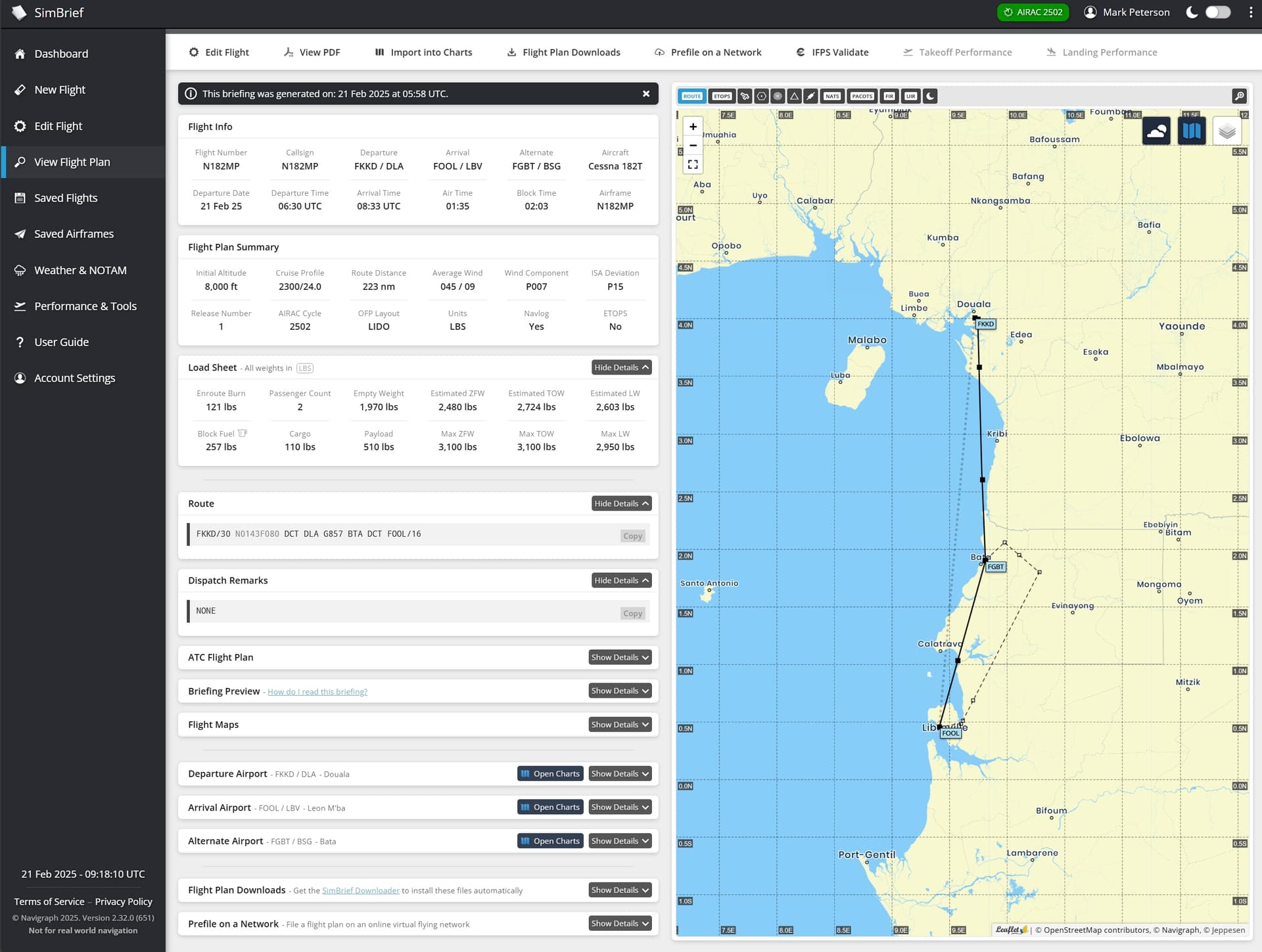The image size is (1262, 952).
Task: Open Charts for Departure Airport FKKD
Action: (550, 774)
